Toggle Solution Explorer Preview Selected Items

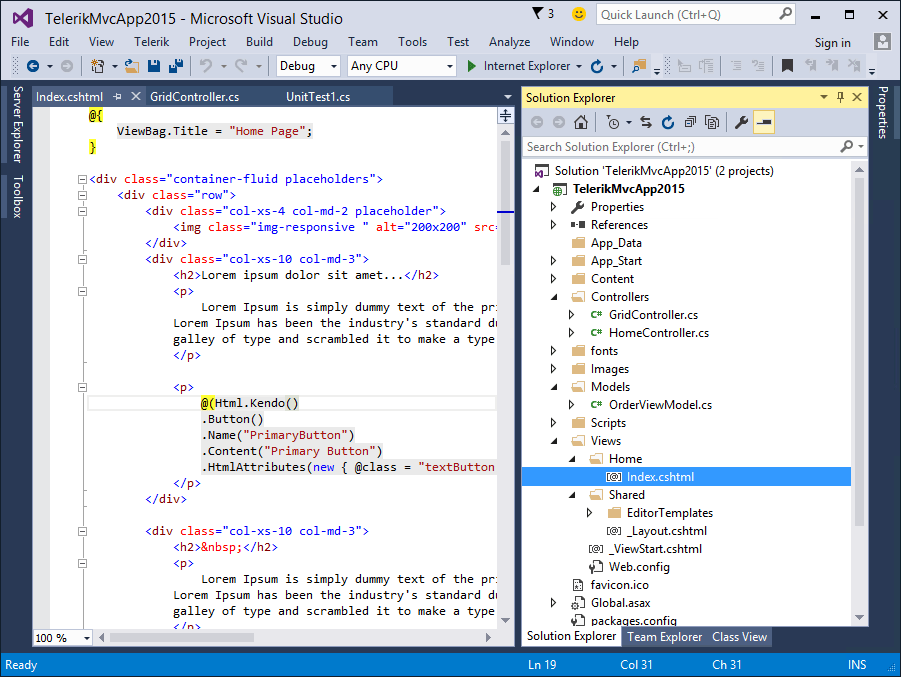pos(764,122)
